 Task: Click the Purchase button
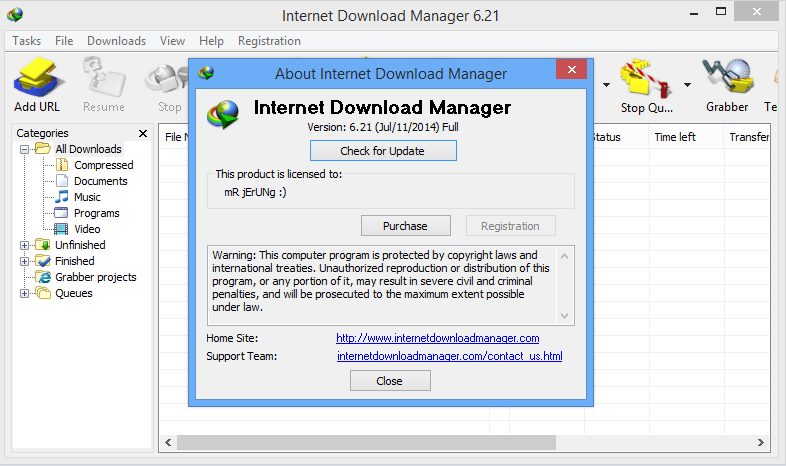[406, 226]
